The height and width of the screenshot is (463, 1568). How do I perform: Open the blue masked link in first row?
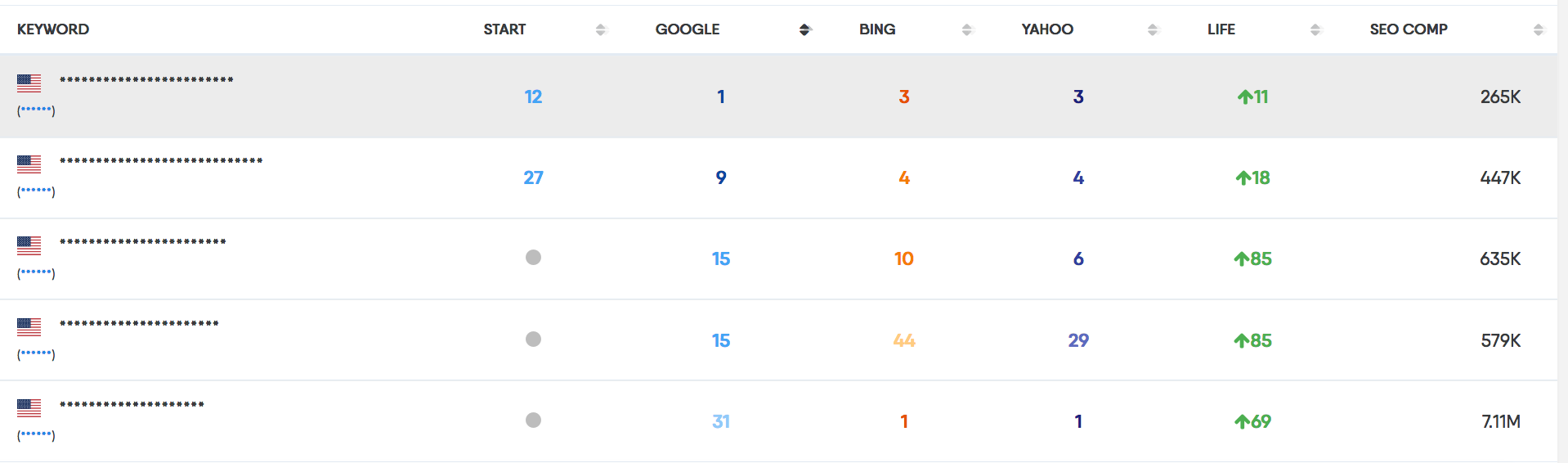click(36, 109)
